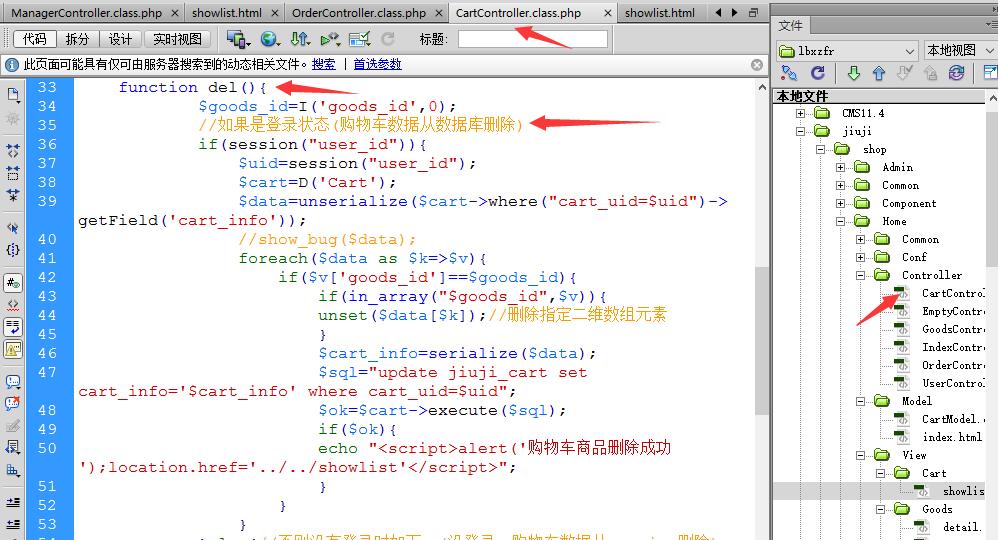Open the move or convert CSS icon

[13, 470]
